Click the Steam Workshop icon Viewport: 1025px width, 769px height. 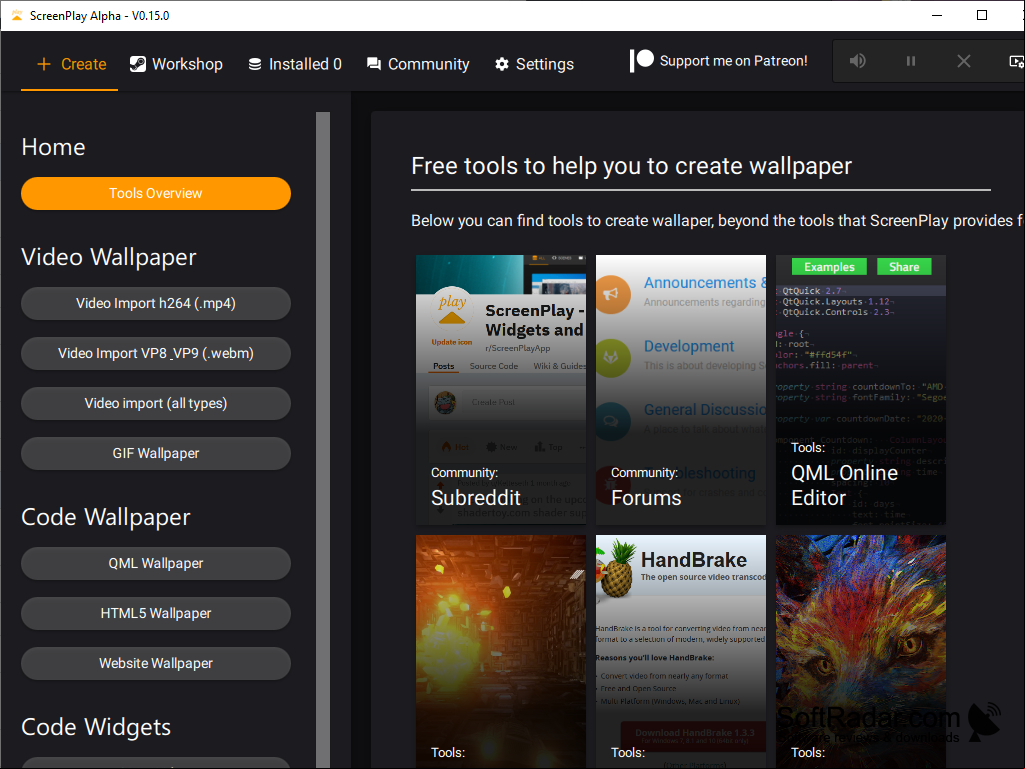(137, 64)
